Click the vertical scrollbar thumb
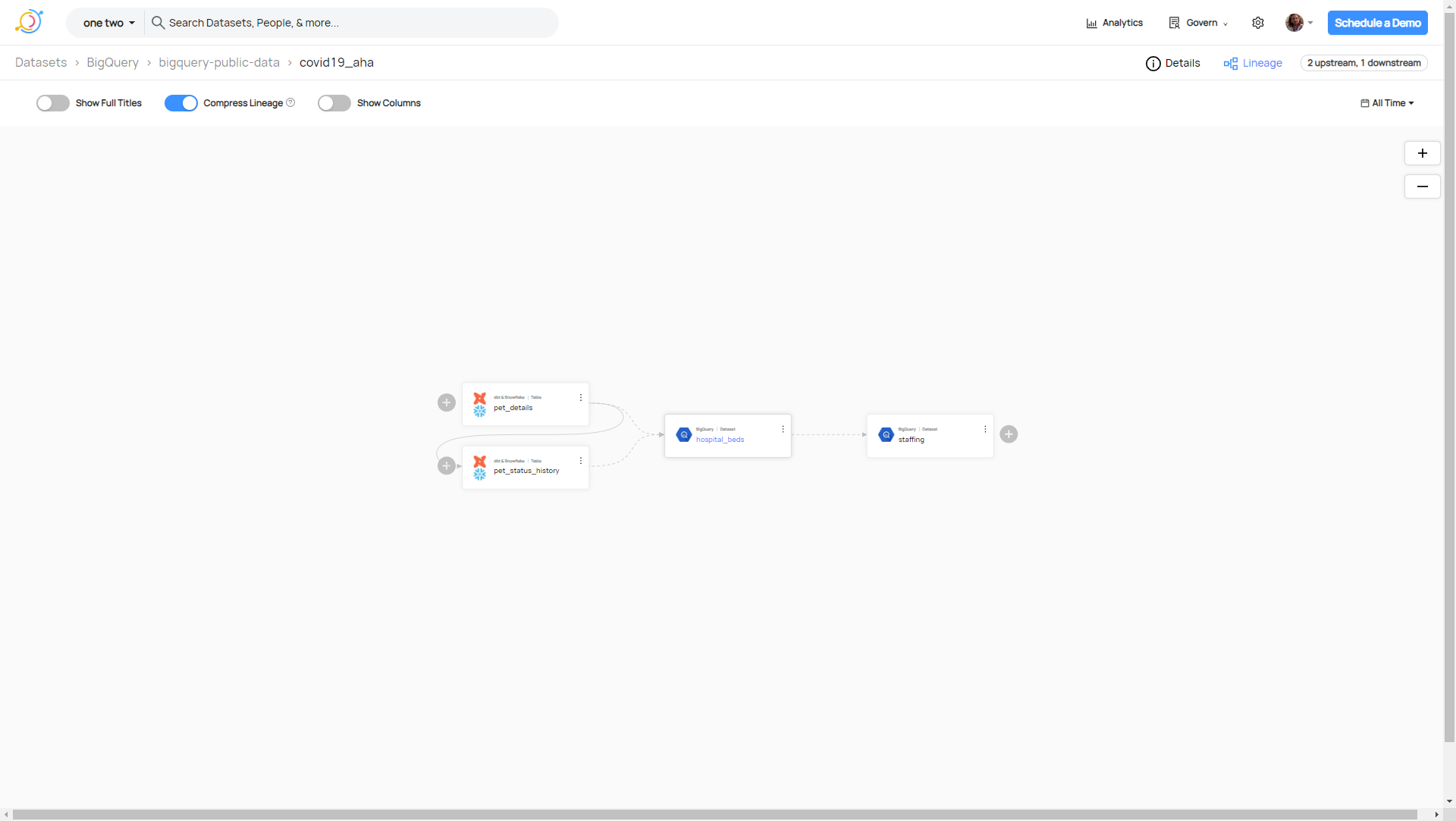This screenshot has width=1456, height=821. [1449, 377]
